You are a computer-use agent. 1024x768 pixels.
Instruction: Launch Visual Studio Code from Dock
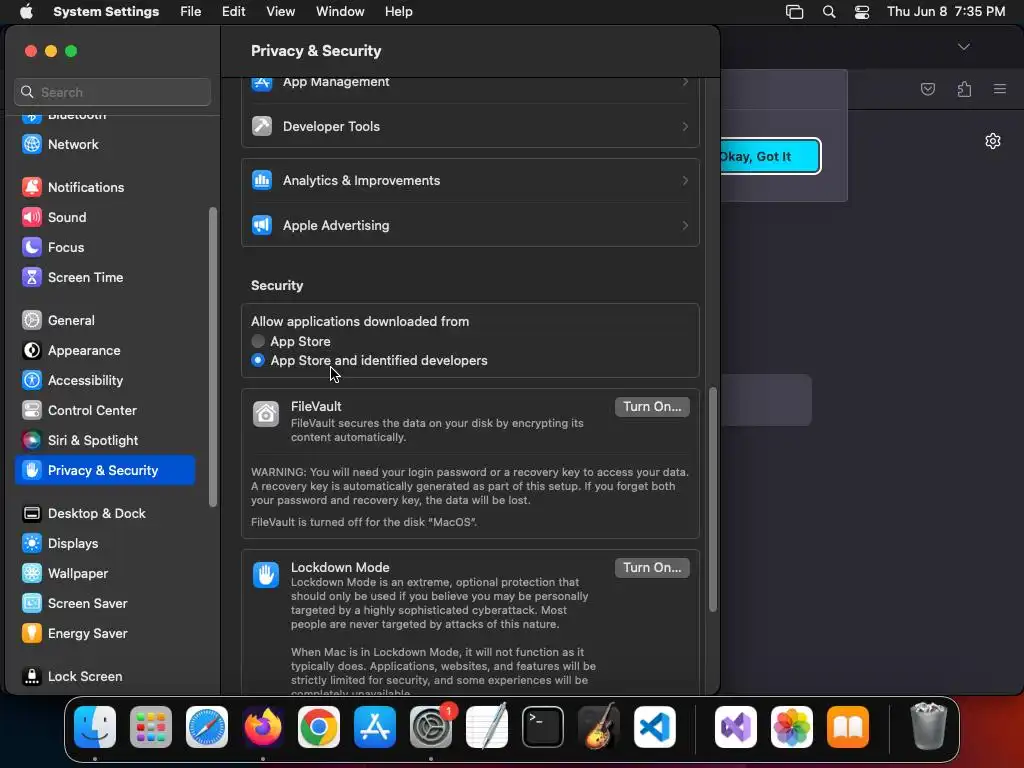[654, 728]
